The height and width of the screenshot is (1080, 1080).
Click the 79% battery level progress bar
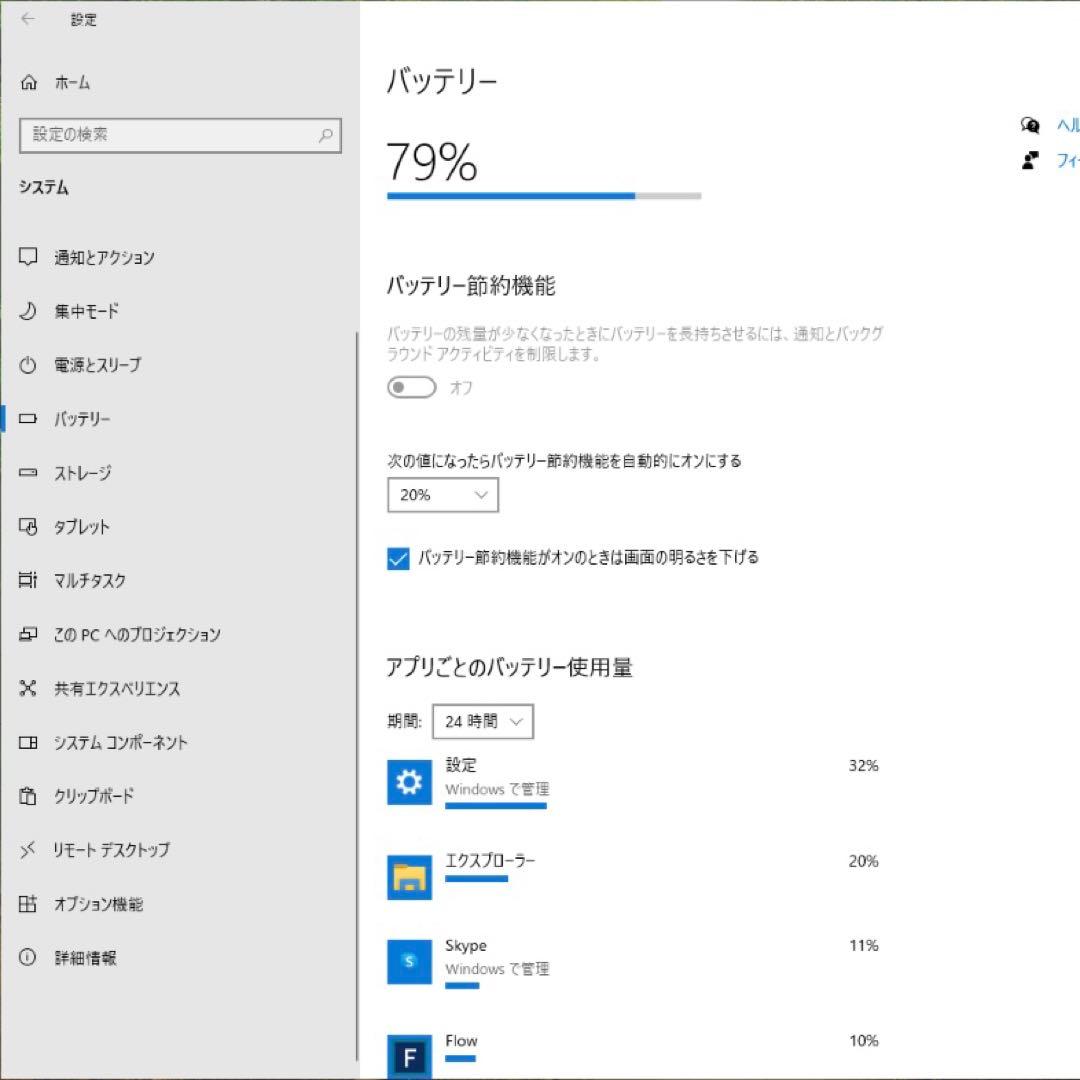pyautogui.click(x=545, y=196)
